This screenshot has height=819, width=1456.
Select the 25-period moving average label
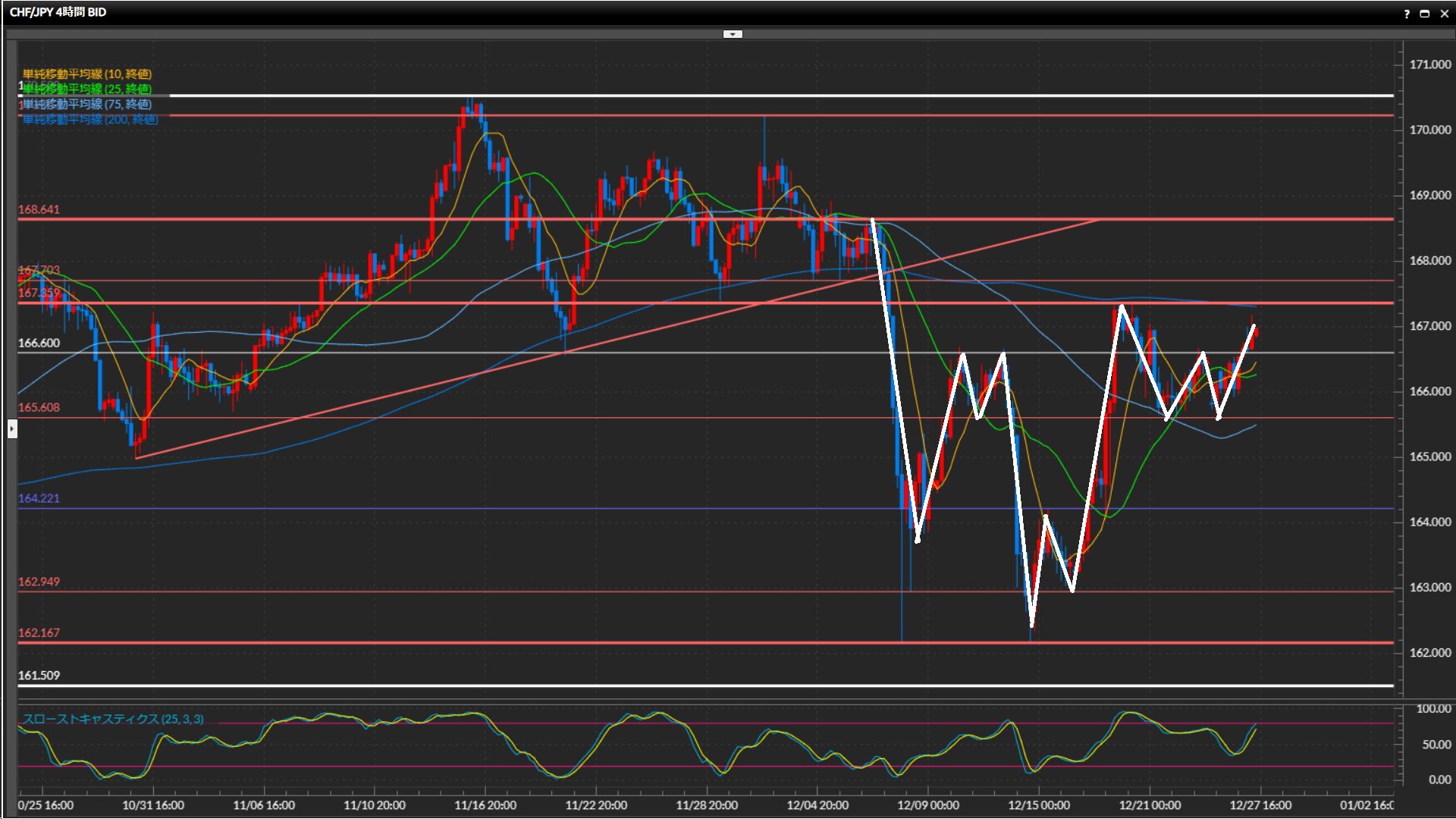pyautogui.click(x=86, y=89)
